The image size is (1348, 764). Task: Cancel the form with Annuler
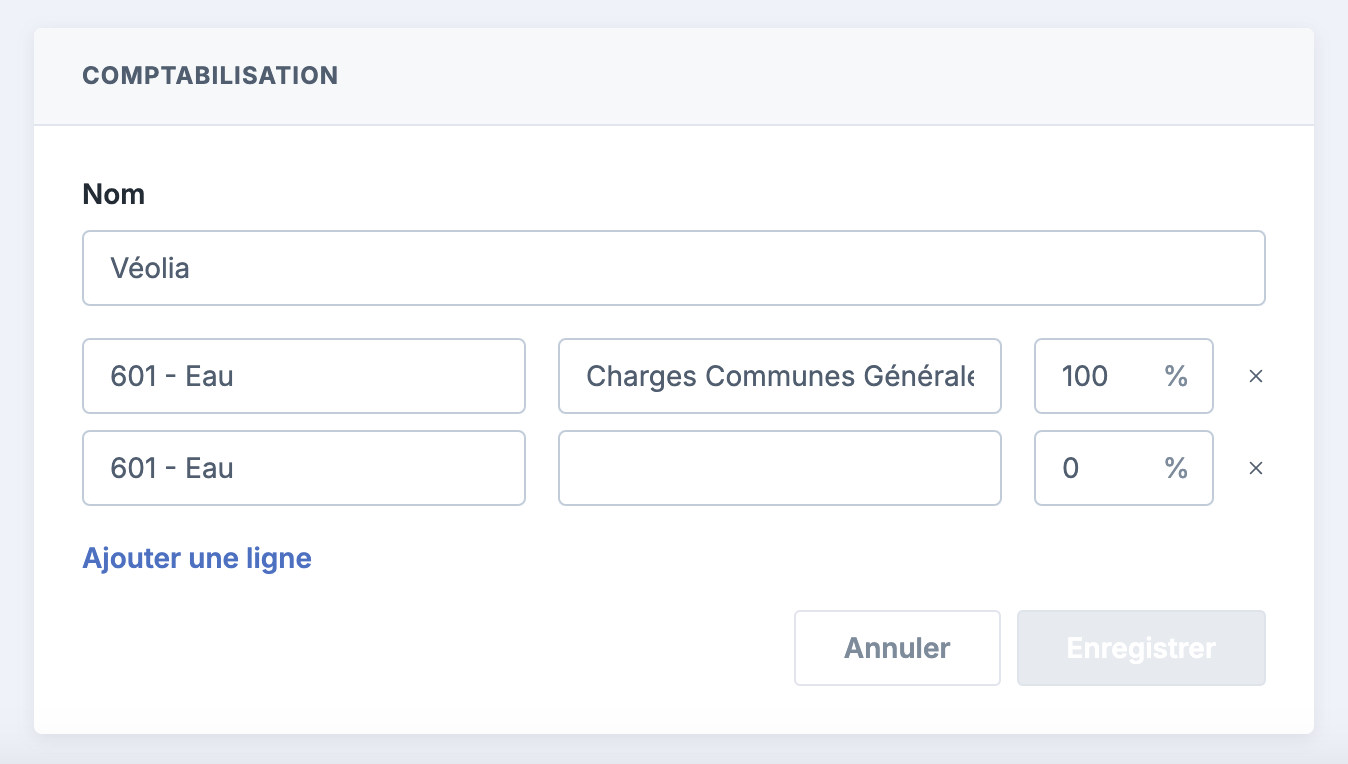[898, 648]
